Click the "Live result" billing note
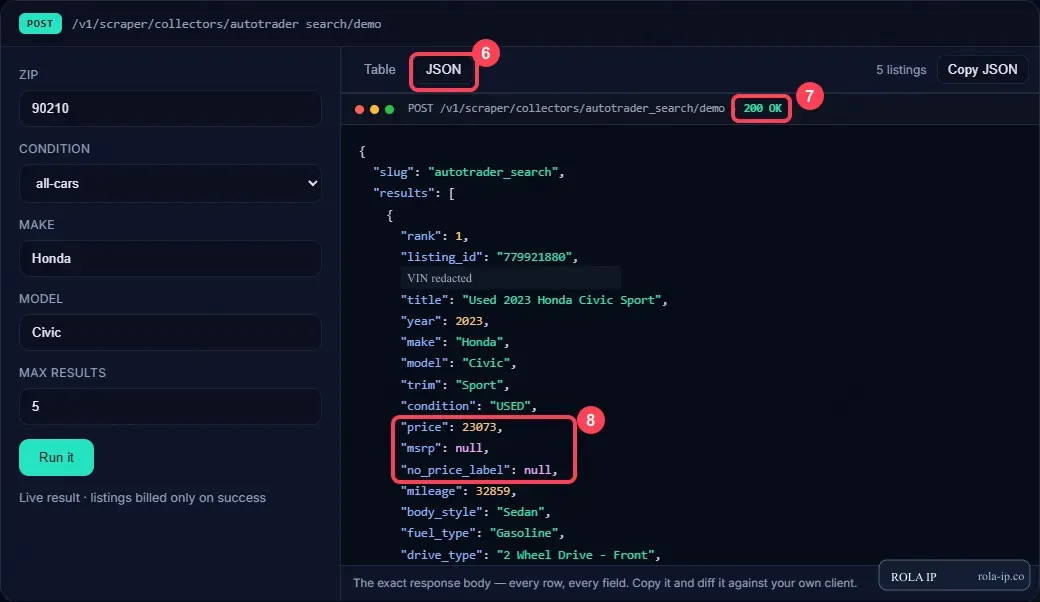Image resolution: width=1040 pixels, height=602 pixels. [142, 498]
